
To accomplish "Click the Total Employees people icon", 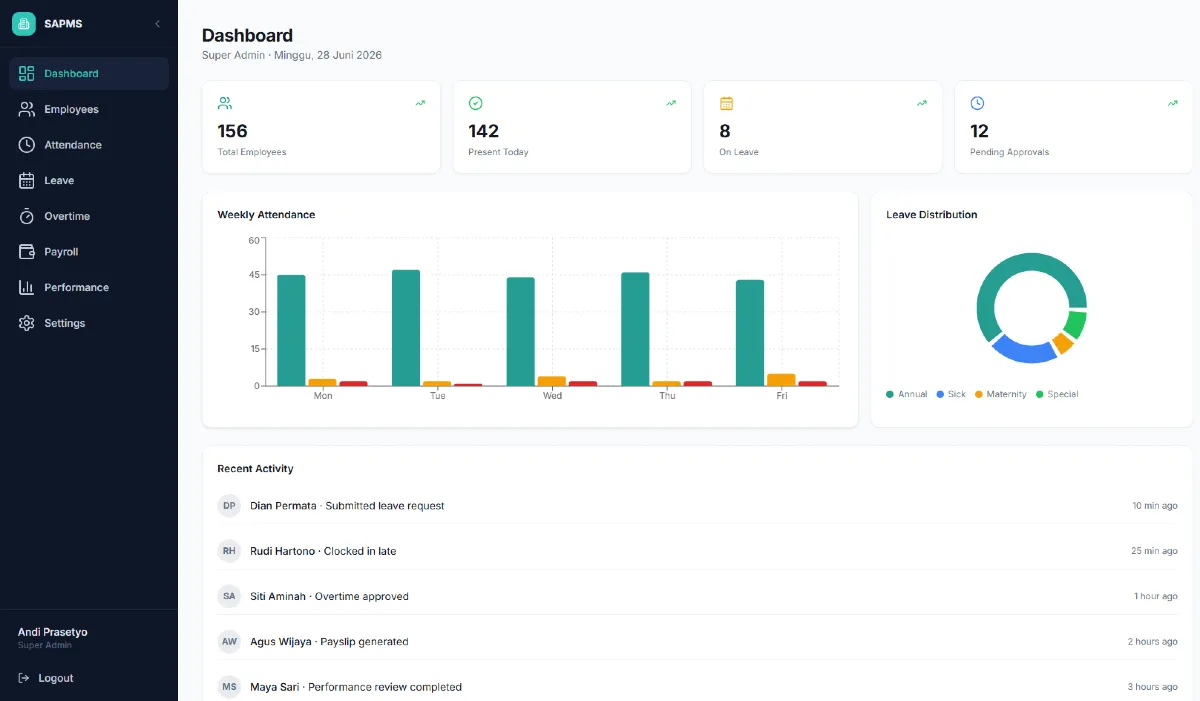I will 225,103.
